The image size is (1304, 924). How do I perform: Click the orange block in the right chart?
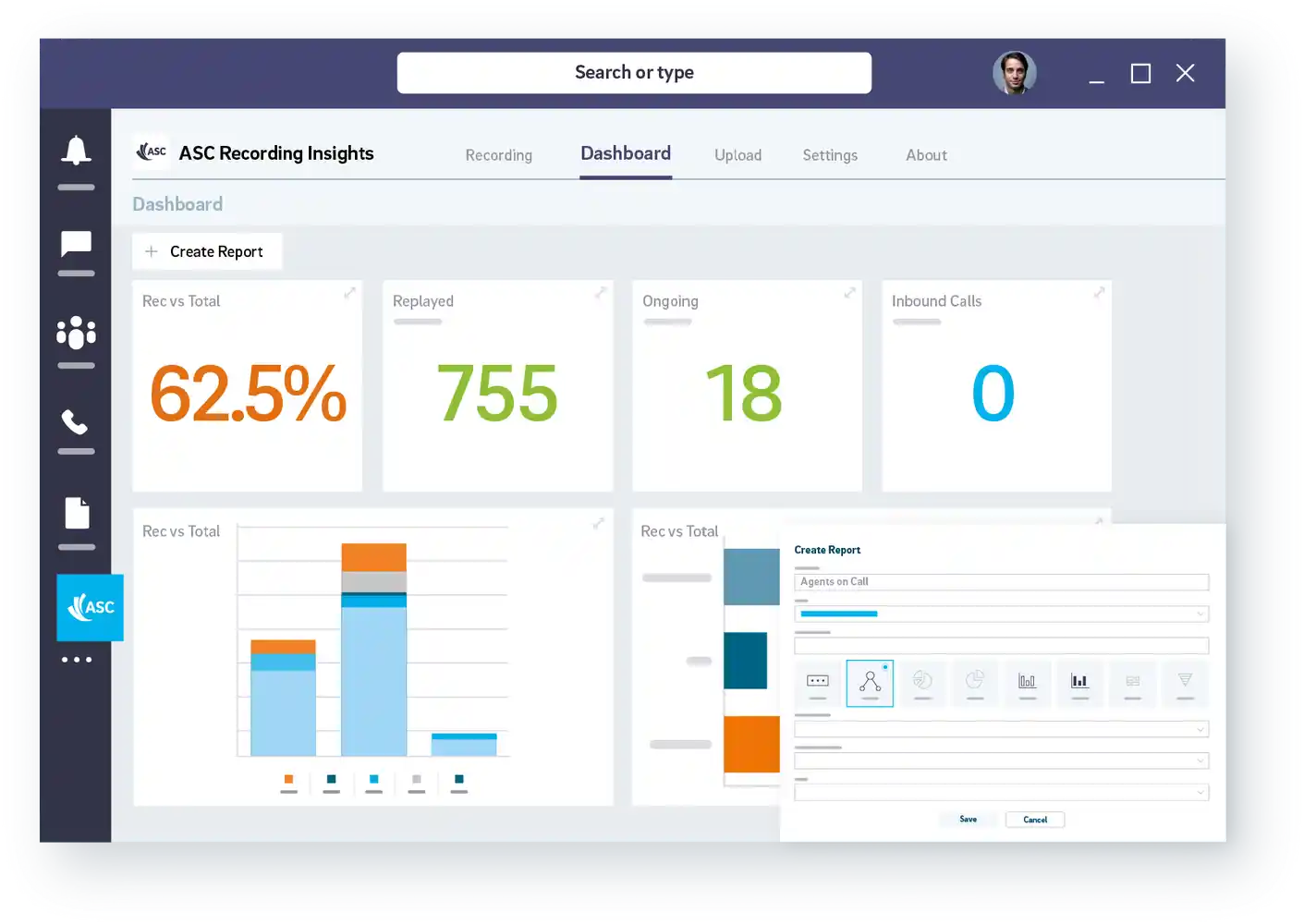(751, 744)
